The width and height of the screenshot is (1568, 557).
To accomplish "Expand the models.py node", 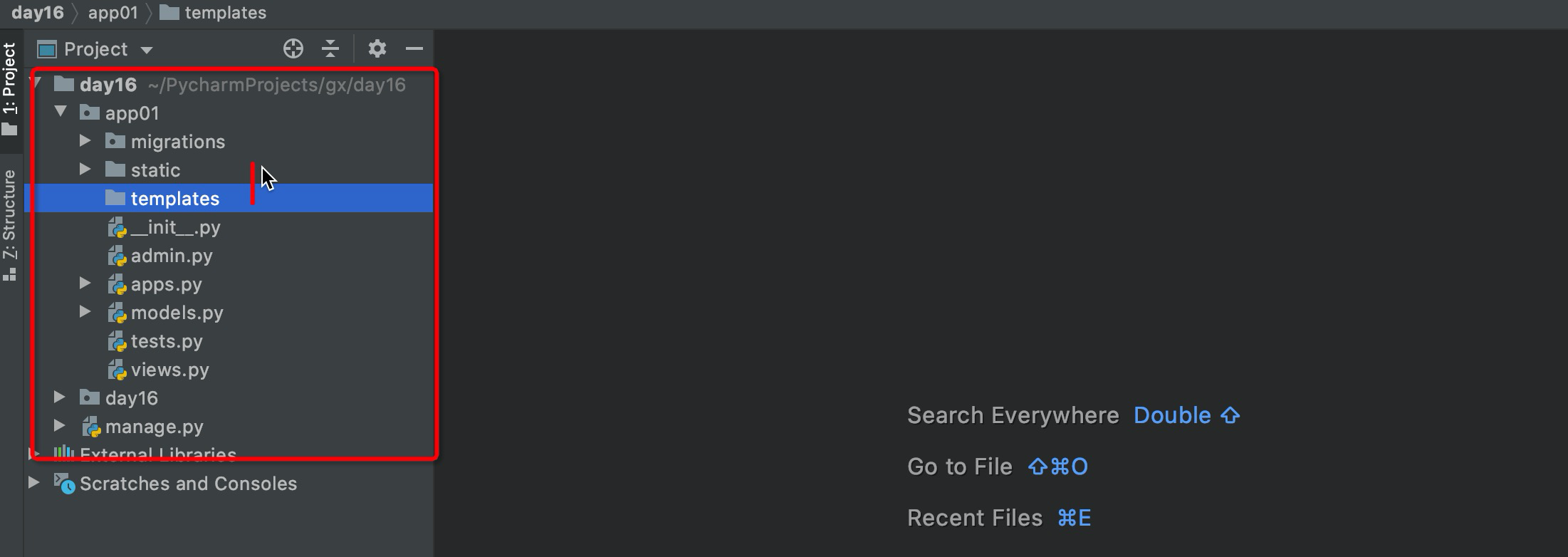I will click(x=85, y=312).
